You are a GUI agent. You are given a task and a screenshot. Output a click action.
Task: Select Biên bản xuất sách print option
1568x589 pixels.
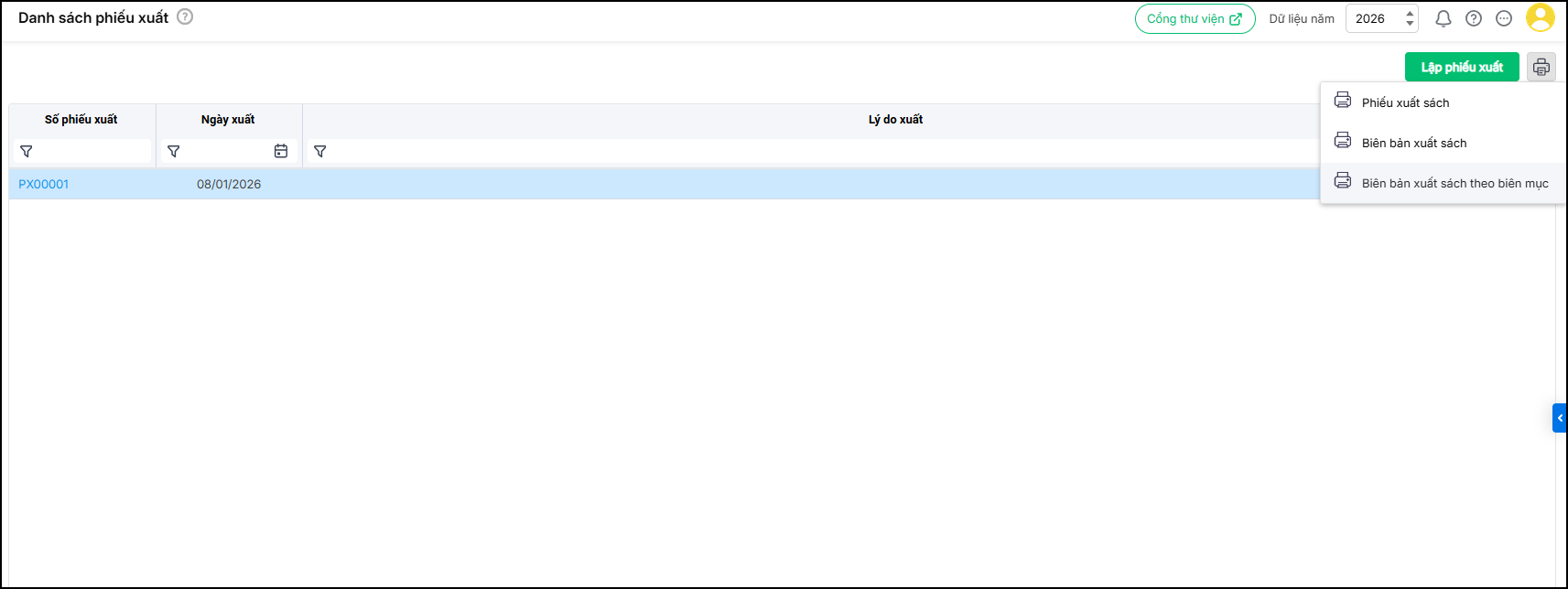coord(1413,143)
